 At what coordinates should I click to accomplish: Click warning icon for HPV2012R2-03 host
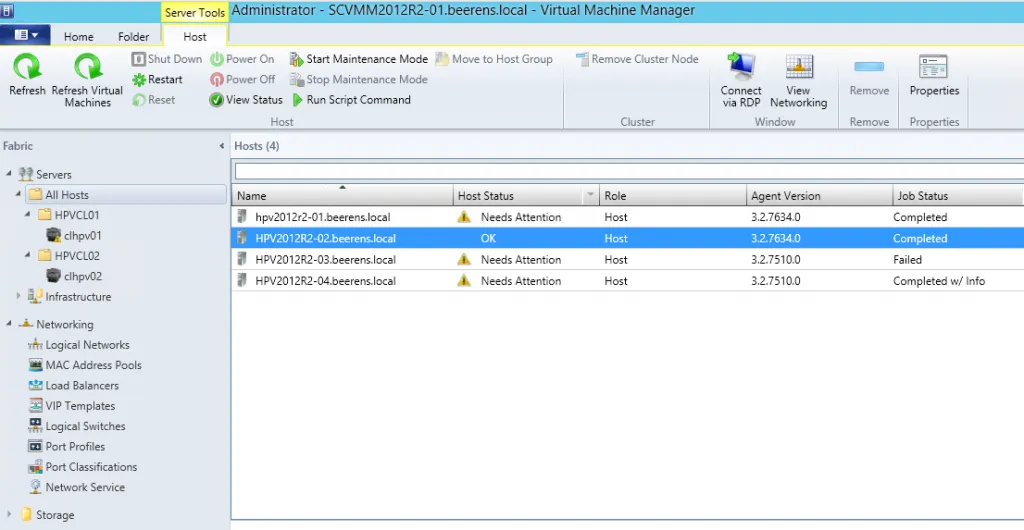click(x=464, y=260)
